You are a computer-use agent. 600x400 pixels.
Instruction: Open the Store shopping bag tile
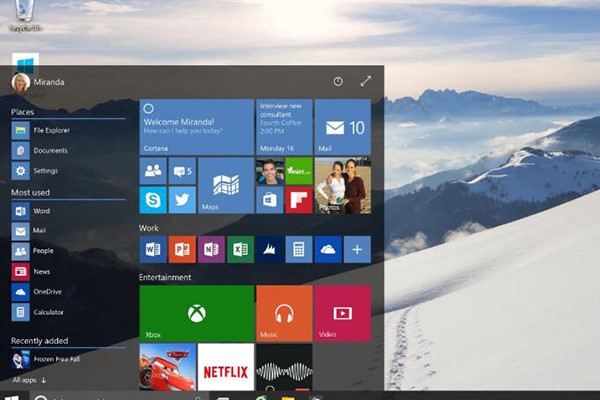point(270,200)
